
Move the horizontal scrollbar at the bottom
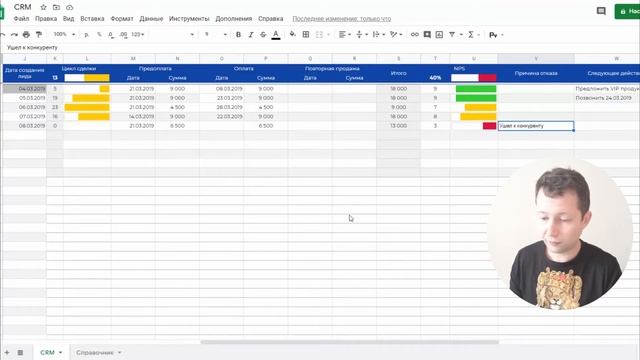[x=349, y=342]
